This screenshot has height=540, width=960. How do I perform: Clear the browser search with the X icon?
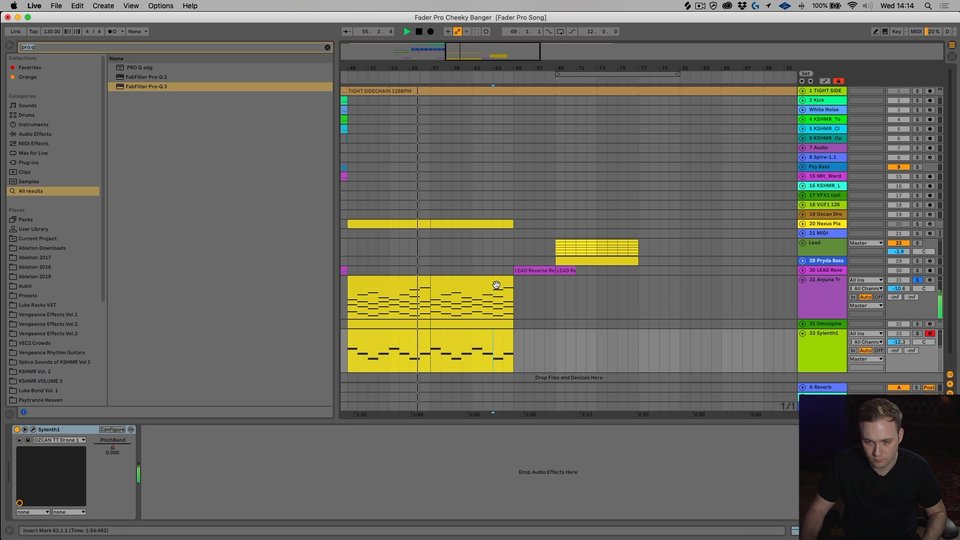[328, 47]
